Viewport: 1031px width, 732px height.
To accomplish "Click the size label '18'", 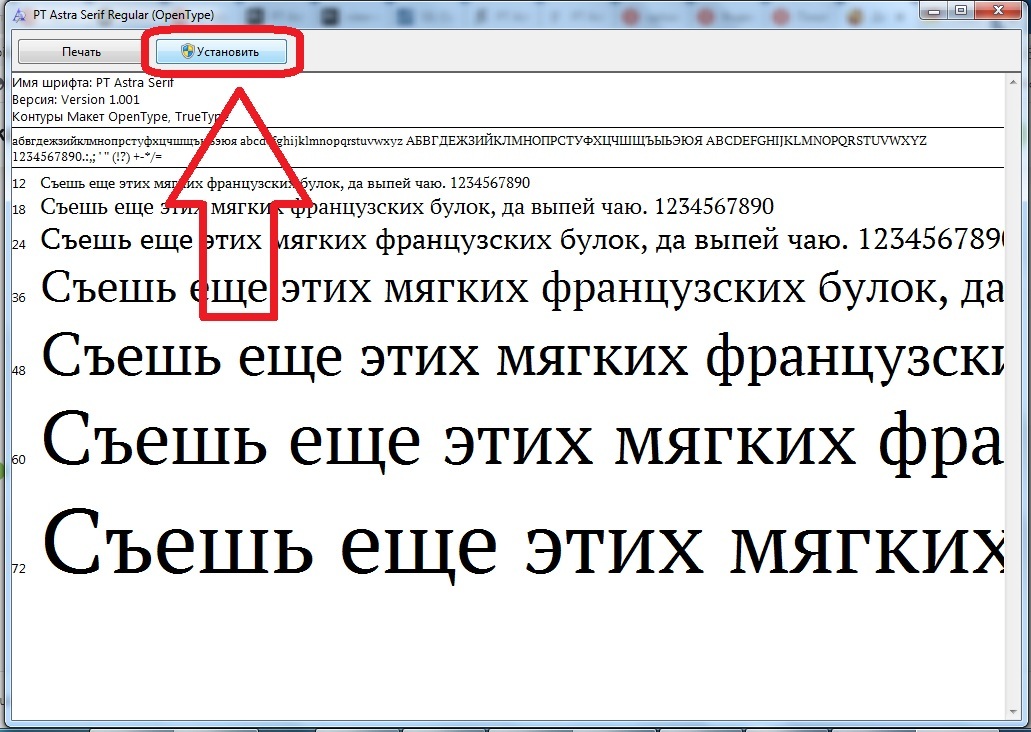I will (x=19, y=210).
